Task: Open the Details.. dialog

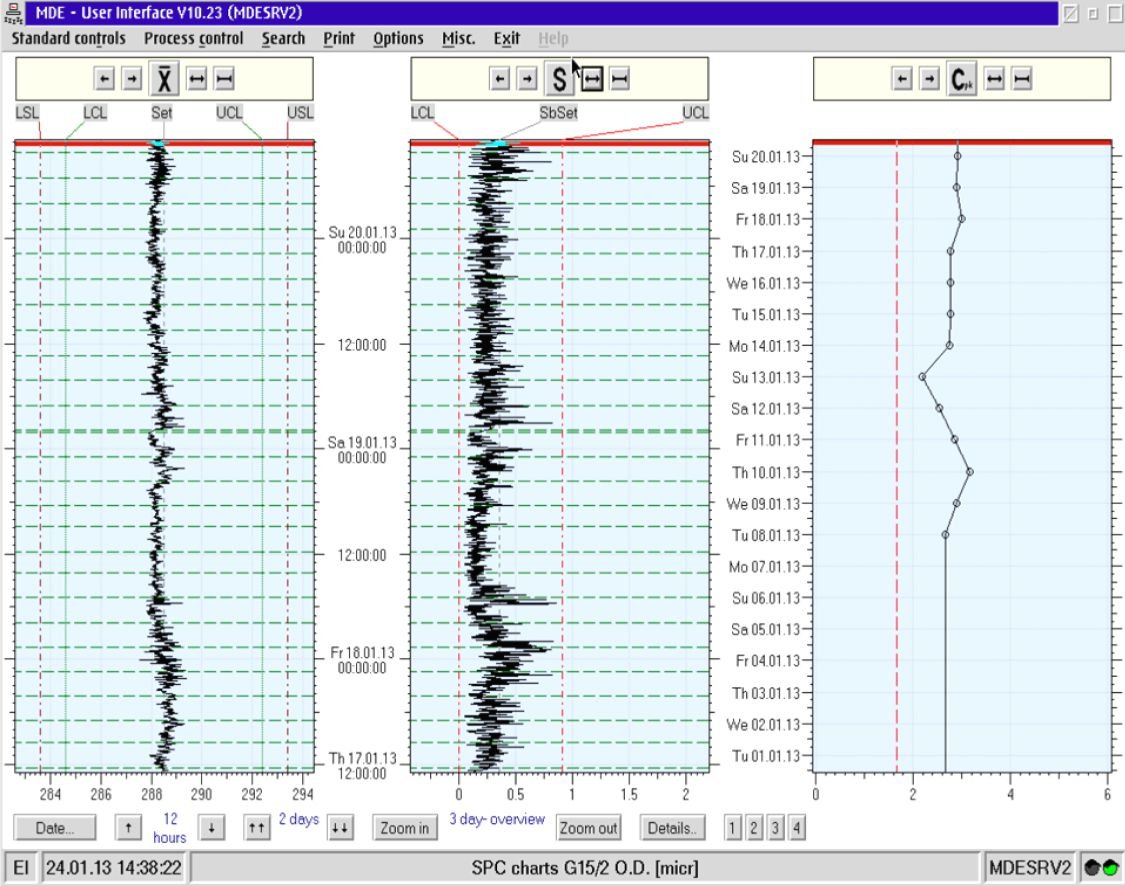Action: pyautogui.click(x=672, y=827)
